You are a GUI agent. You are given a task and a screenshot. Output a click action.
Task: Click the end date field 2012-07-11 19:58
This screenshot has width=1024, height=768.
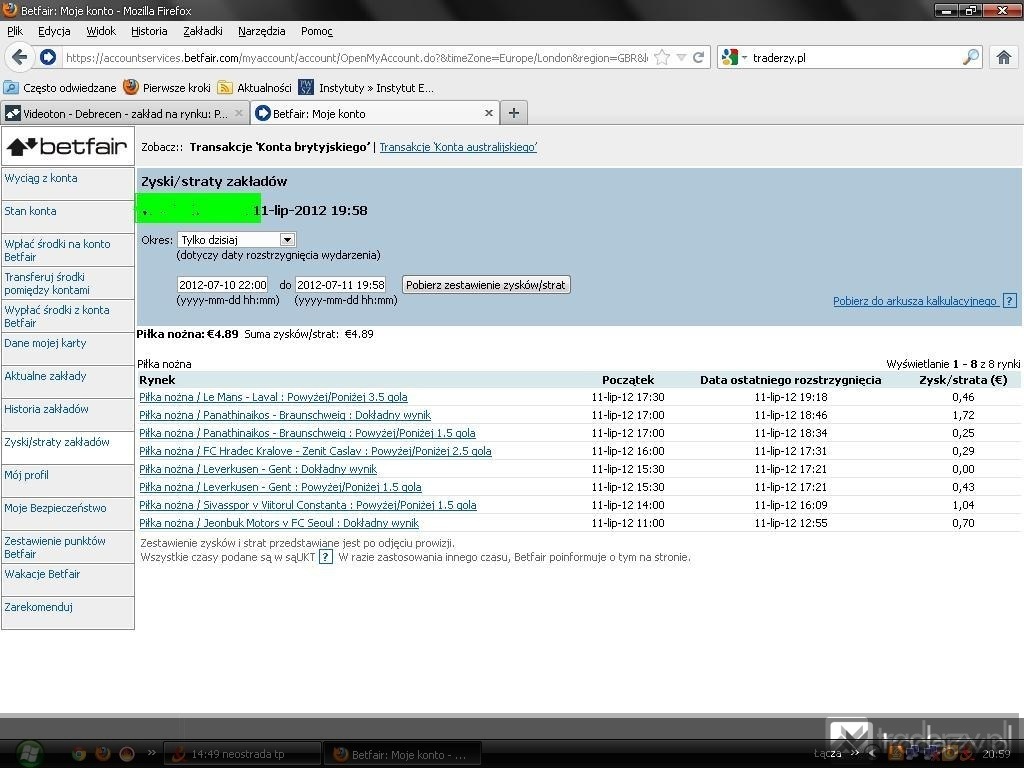tap(340, 285)
